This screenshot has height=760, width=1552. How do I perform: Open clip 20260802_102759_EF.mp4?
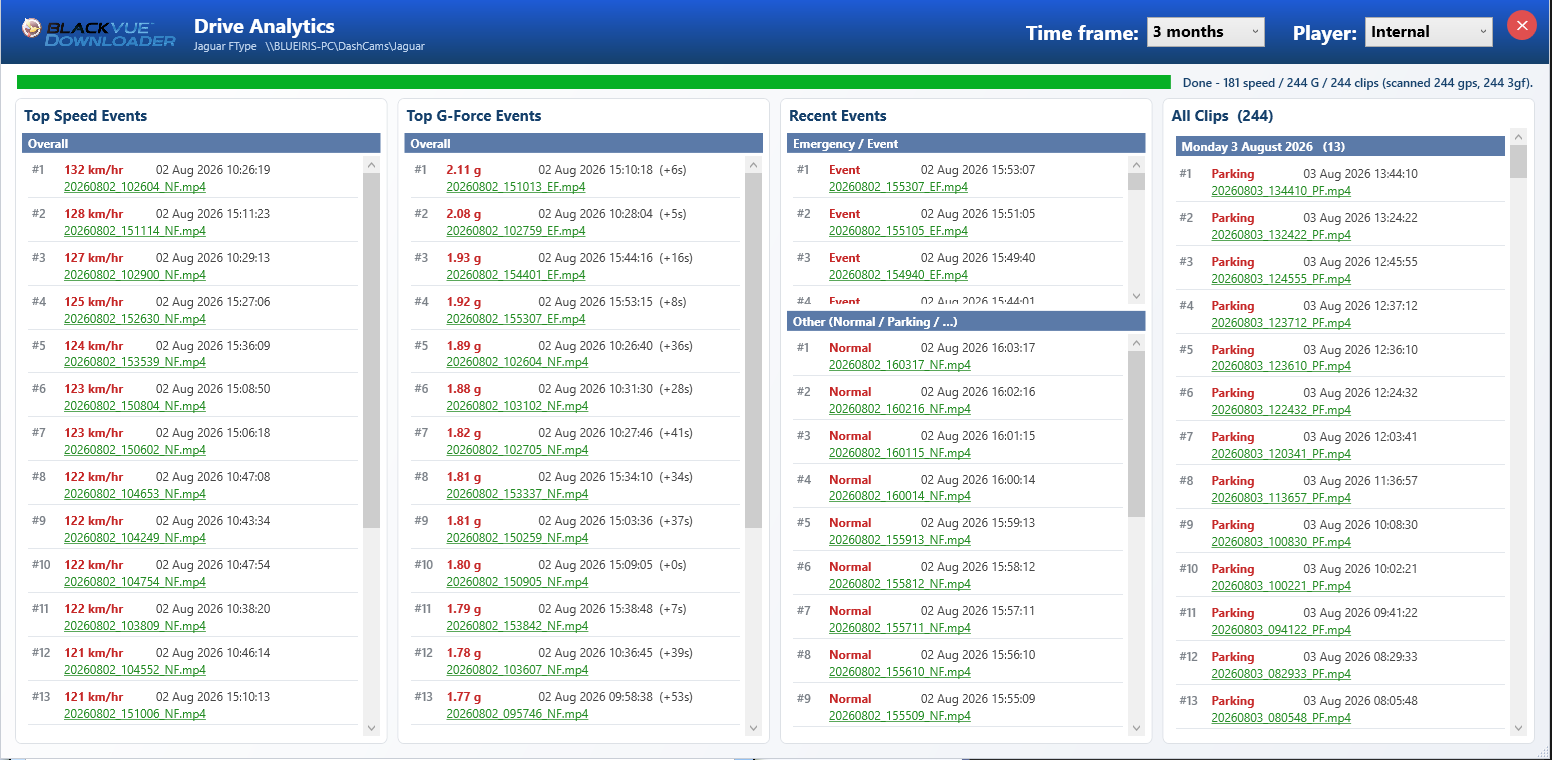[516, 231]
